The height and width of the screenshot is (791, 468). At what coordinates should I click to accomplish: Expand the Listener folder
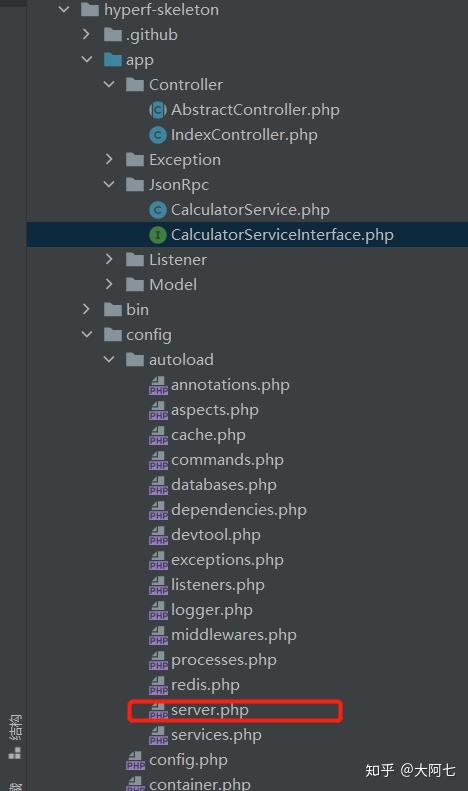point(109,259)
